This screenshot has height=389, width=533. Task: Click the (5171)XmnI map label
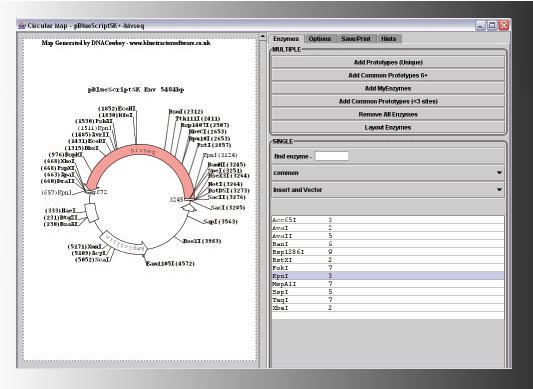click(85, 247)
